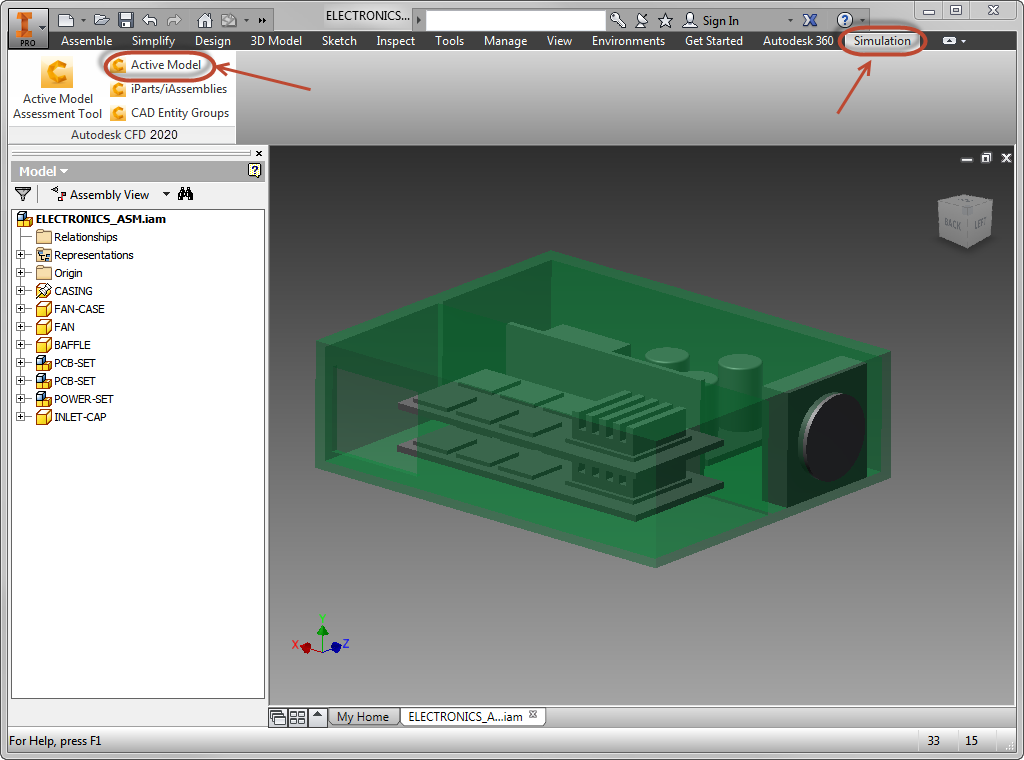Click Sign In in the title bar

(x=720, y=20)
